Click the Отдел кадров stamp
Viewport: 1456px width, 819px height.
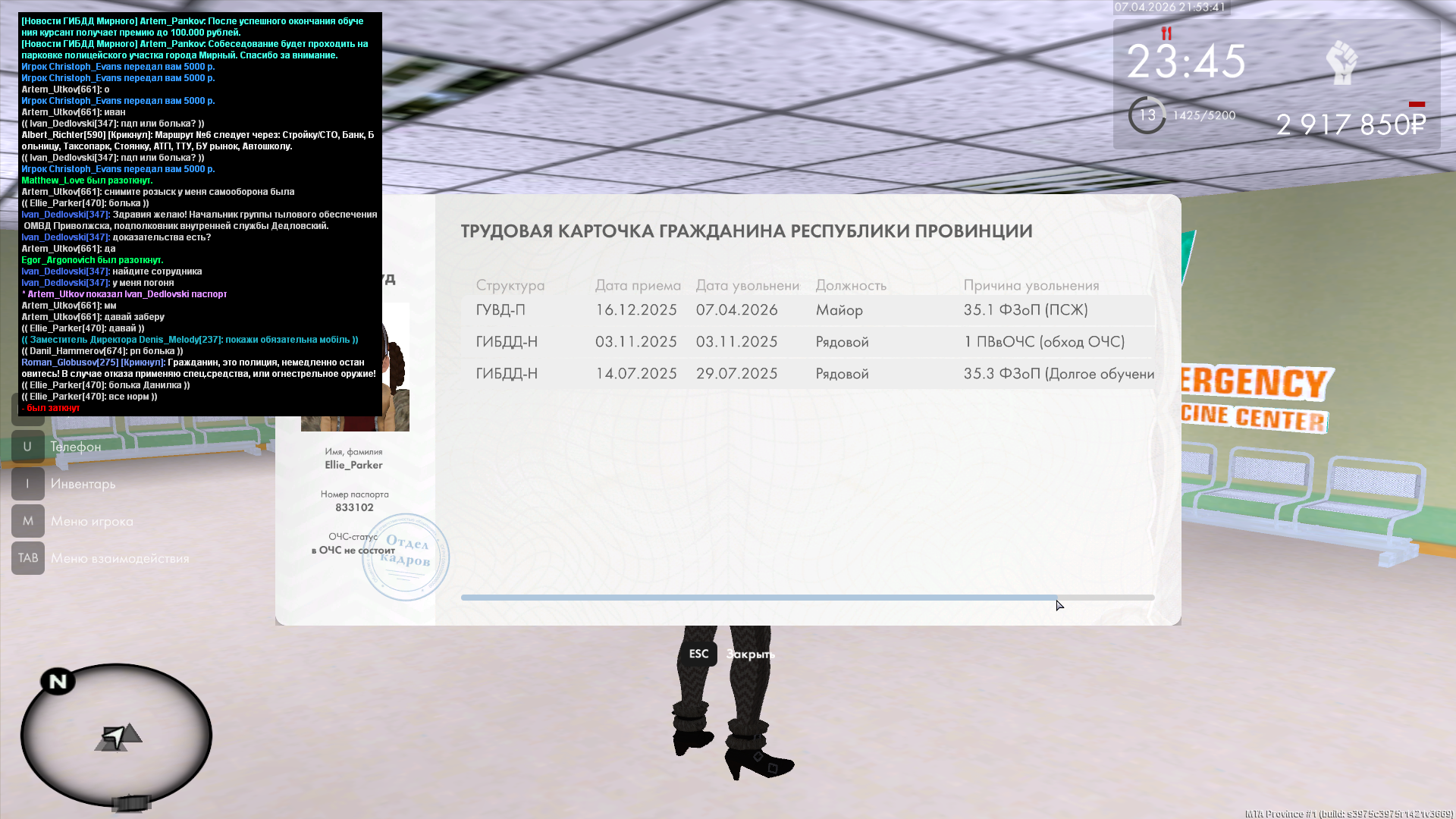(406, 557)
